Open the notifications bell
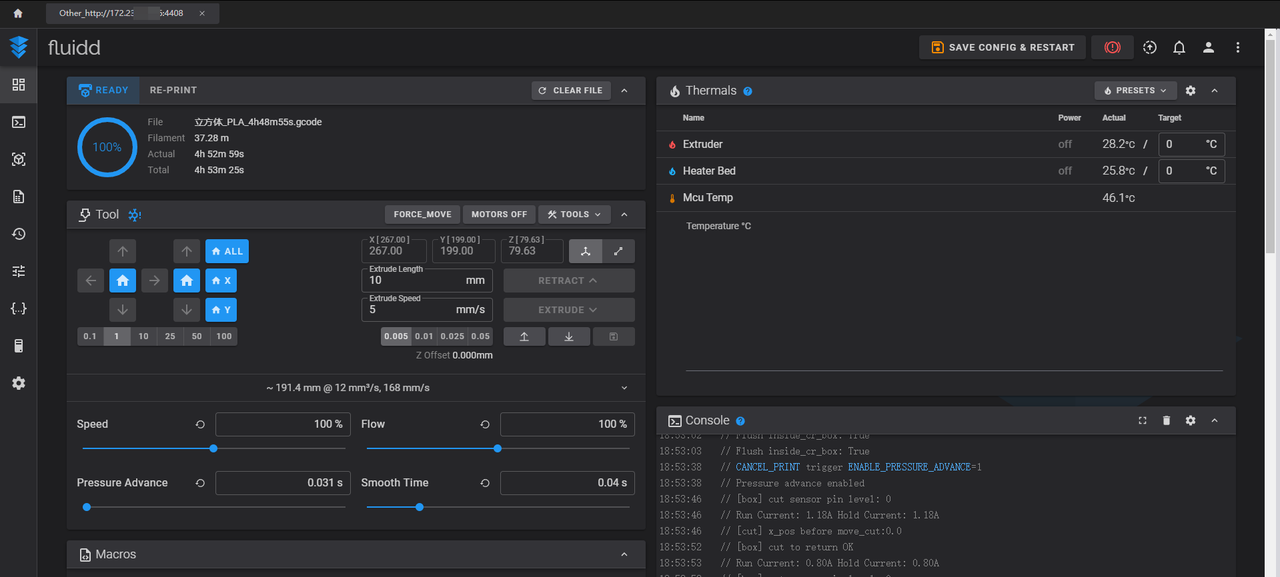This screenshot has width=1280, height=577. (1179, 47)
